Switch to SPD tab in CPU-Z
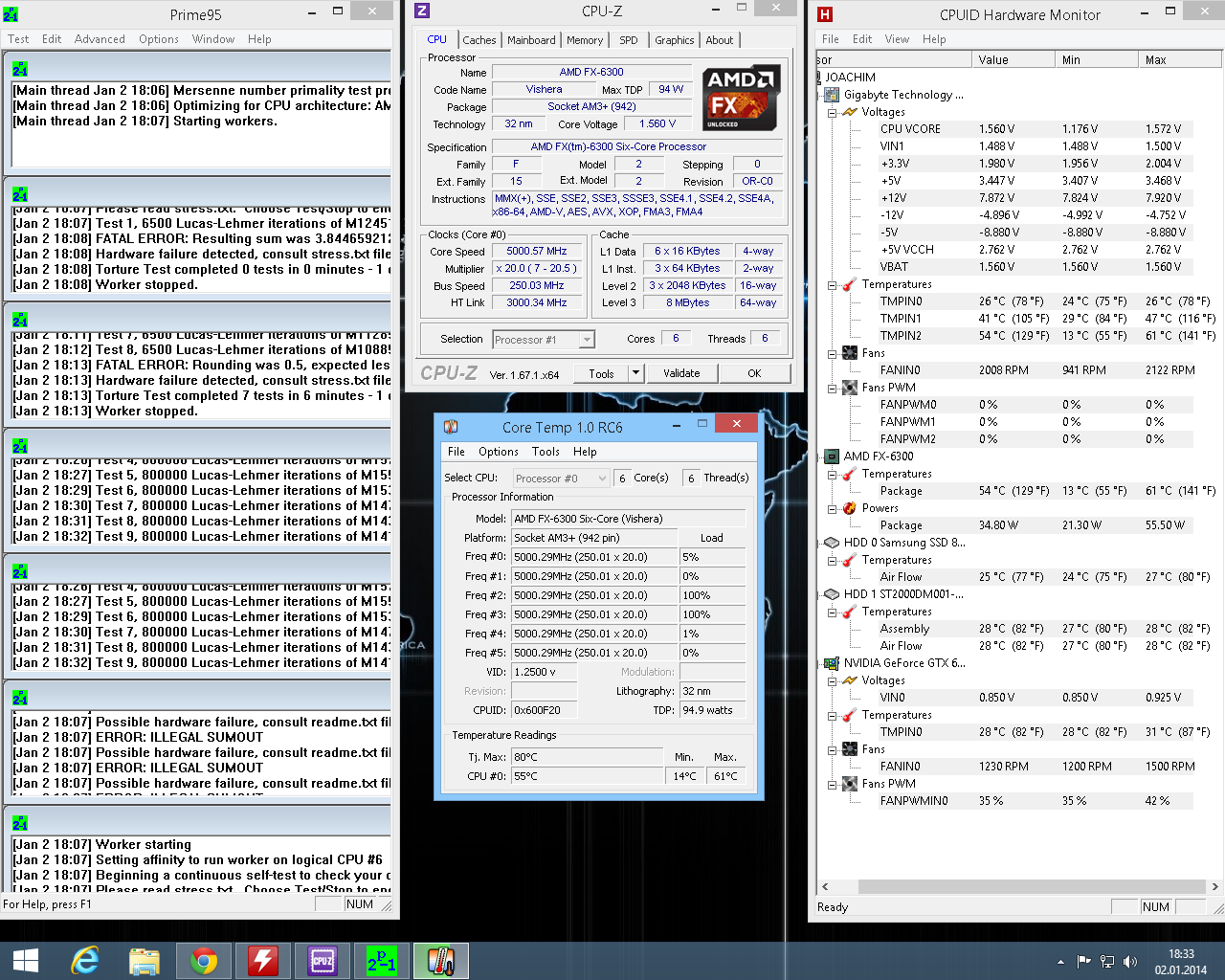 (629, 40)
